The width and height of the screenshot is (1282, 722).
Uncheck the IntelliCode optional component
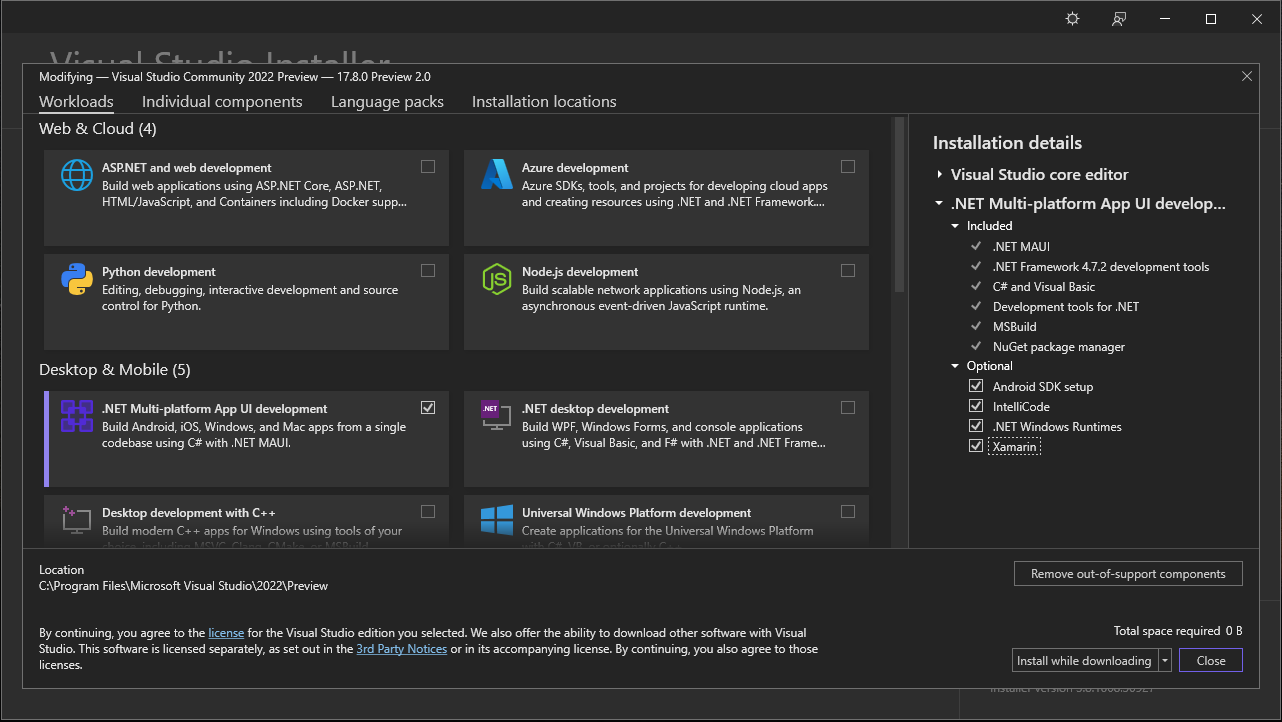click(976, 406)
